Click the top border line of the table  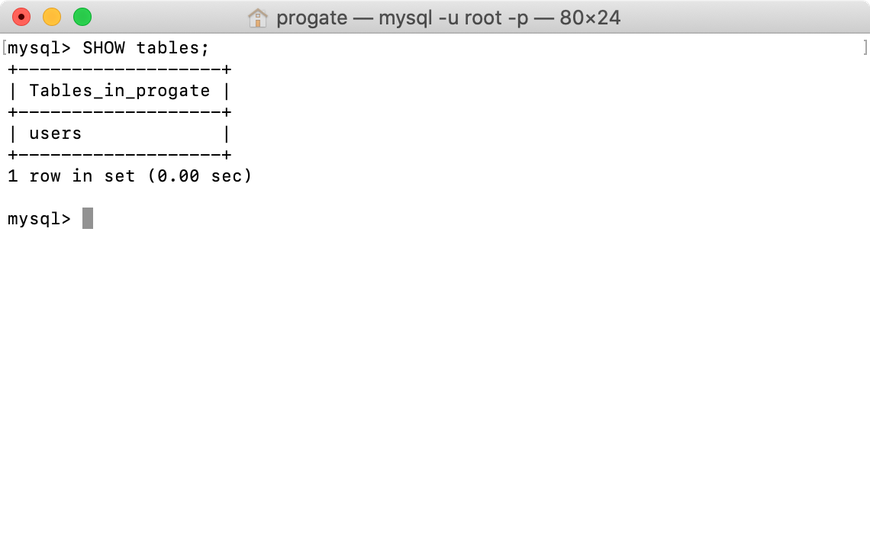[119, 69]
